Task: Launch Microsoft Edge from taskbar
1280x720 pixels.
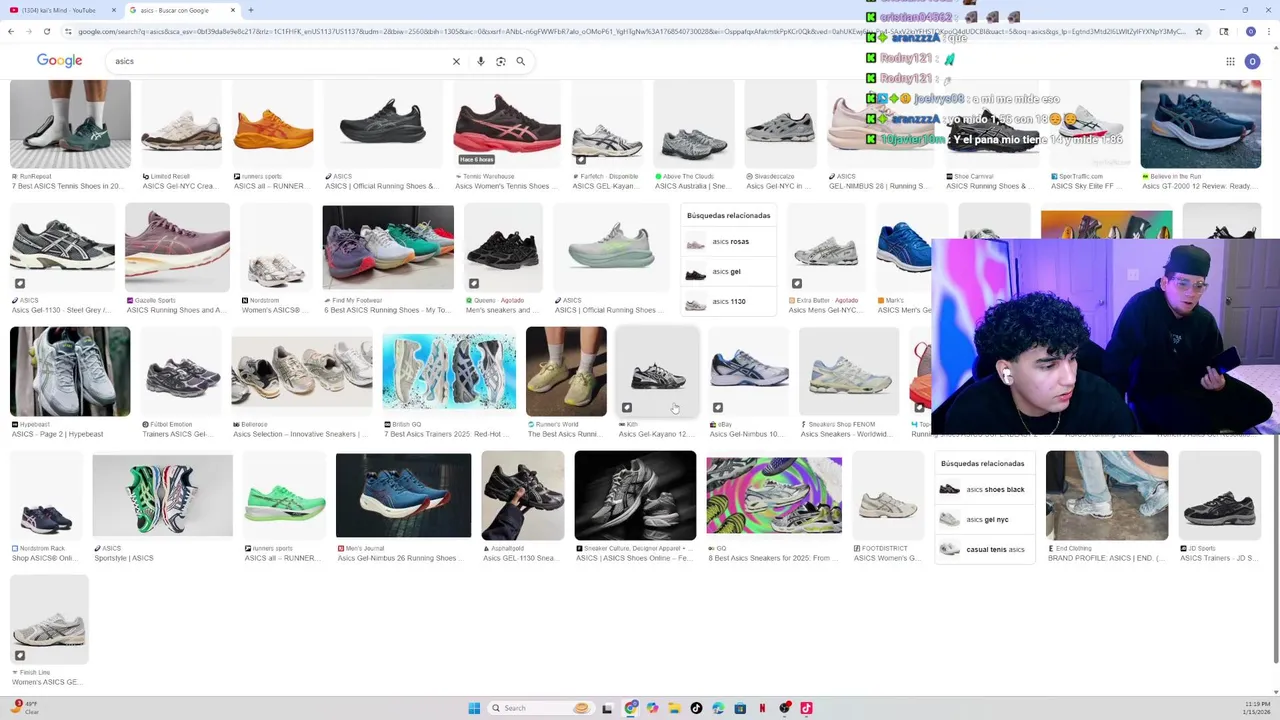Action: coord(718,708)
